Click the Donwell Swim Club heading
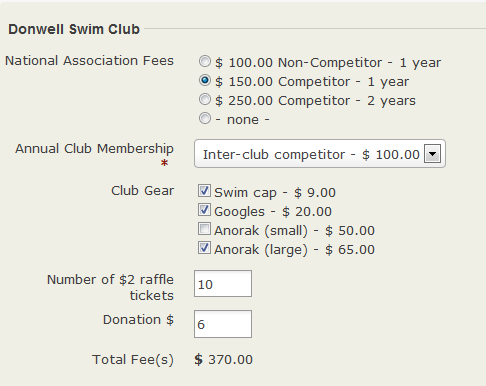The image size is (486, 386). pos(74,29)
